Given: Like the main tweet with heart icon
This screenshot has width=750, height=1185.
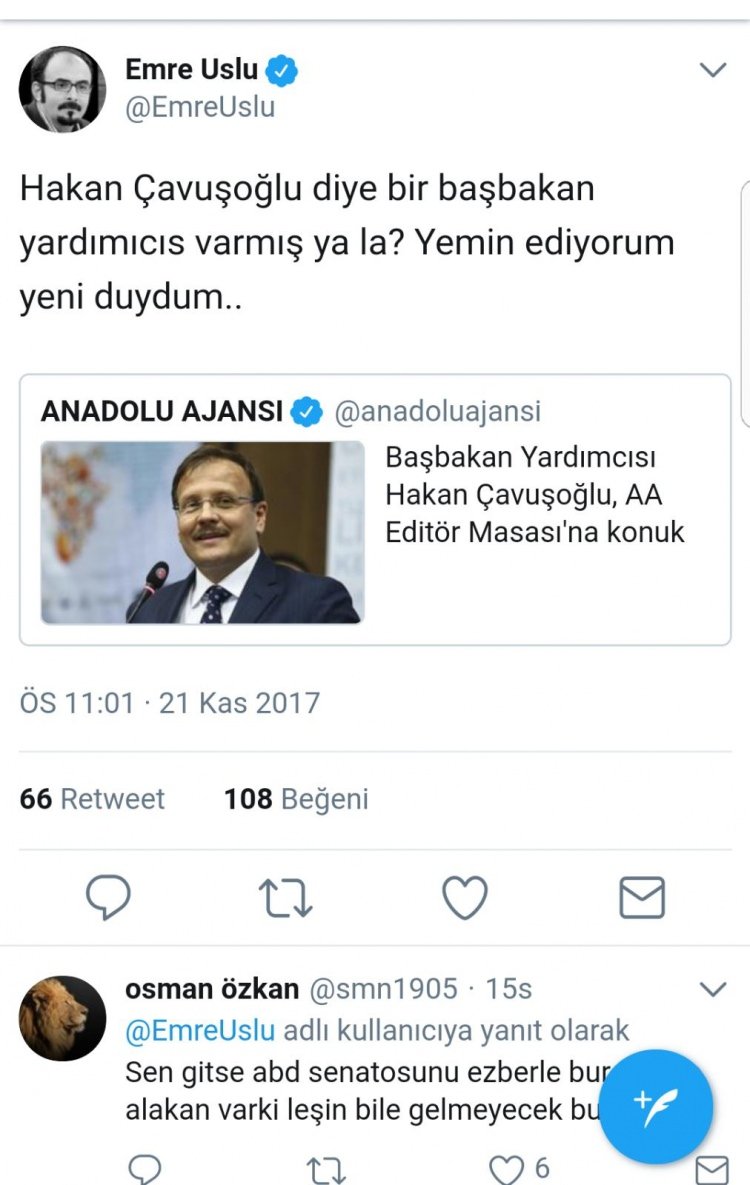Looking at the screenshot, I should click(464, 898).
